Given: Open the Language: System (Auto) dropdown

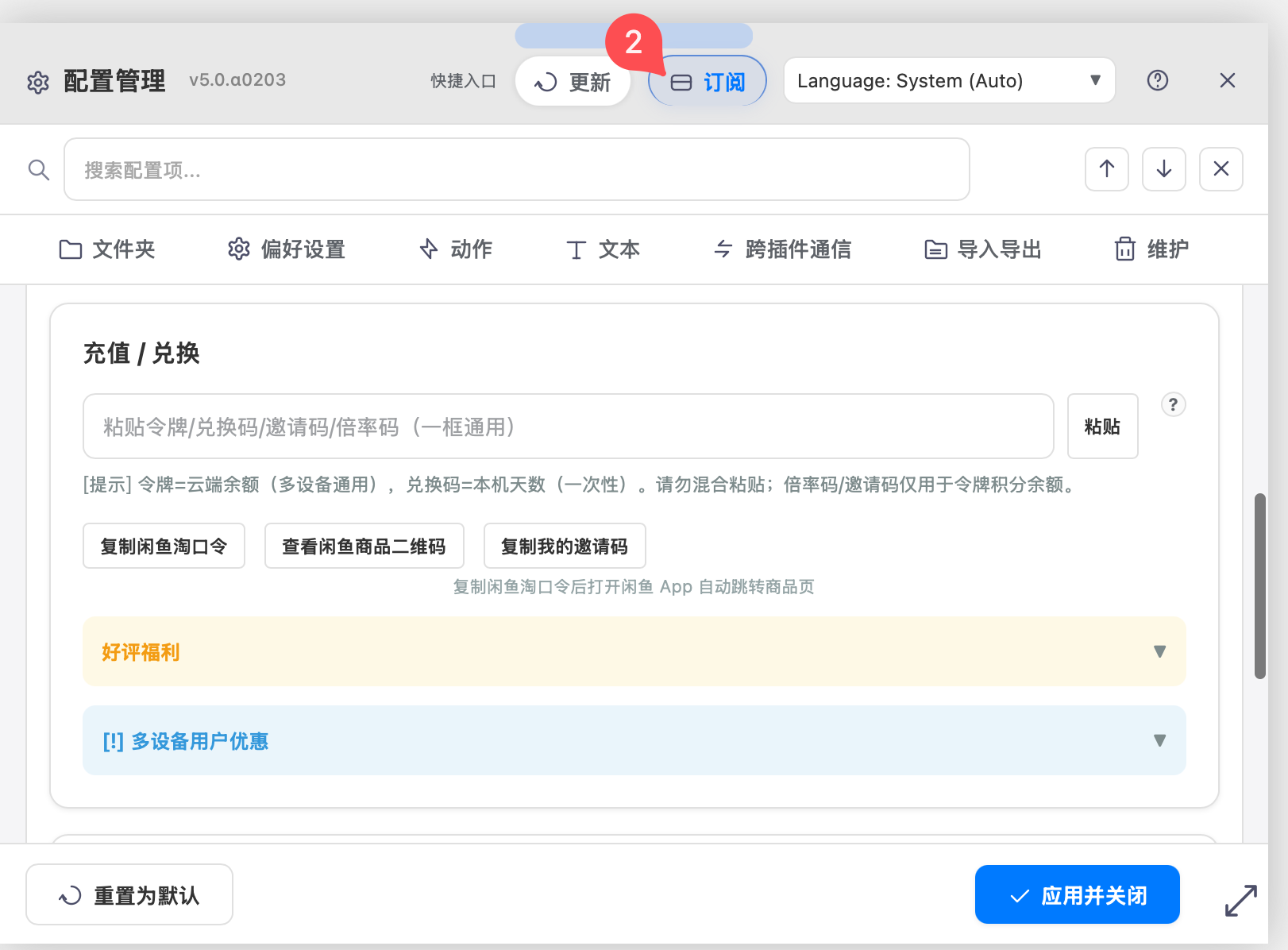Looking at the screenshot, I should 949,80.
